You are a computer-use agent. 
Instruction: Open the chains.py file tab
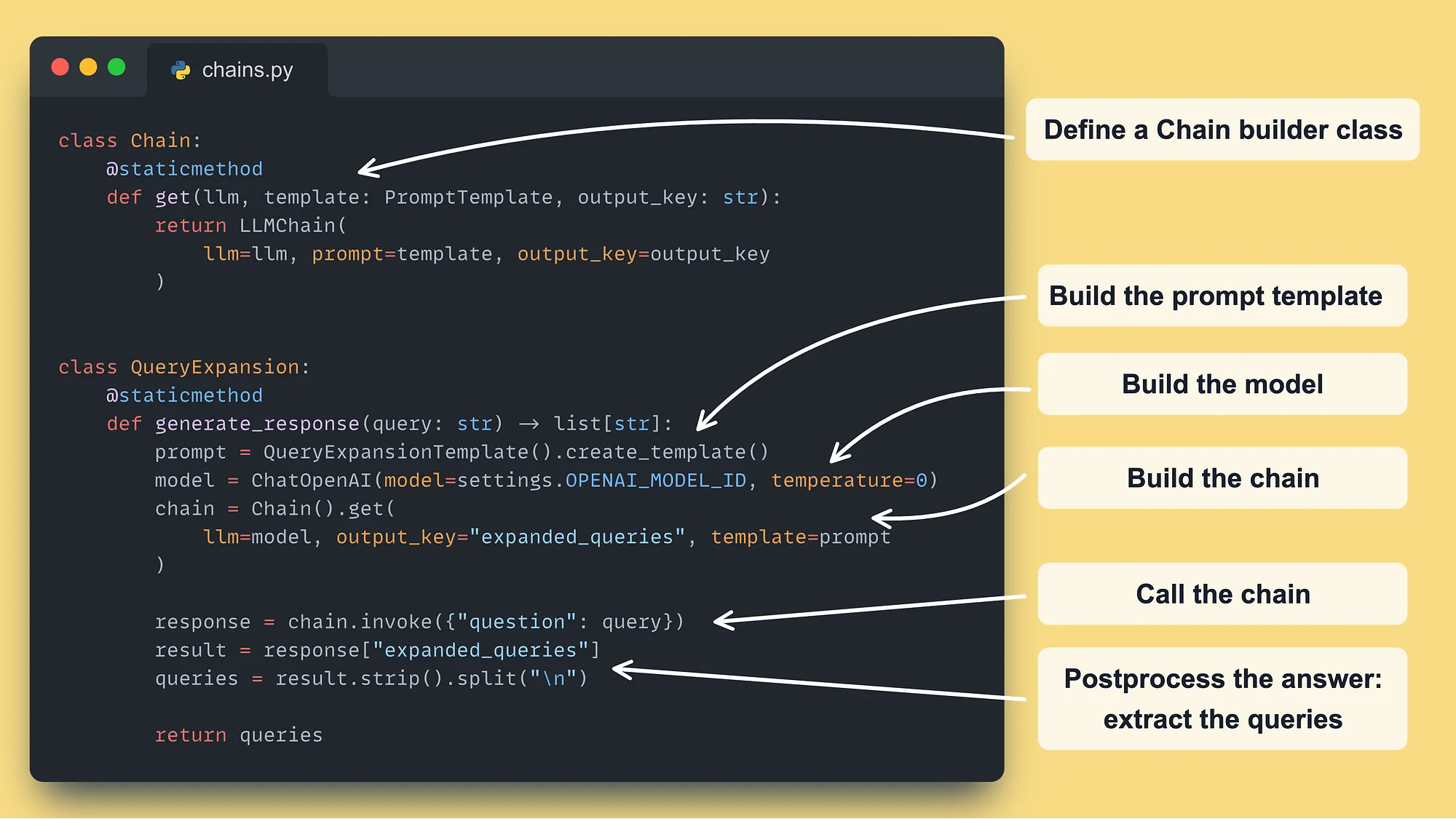click(247, 70)
